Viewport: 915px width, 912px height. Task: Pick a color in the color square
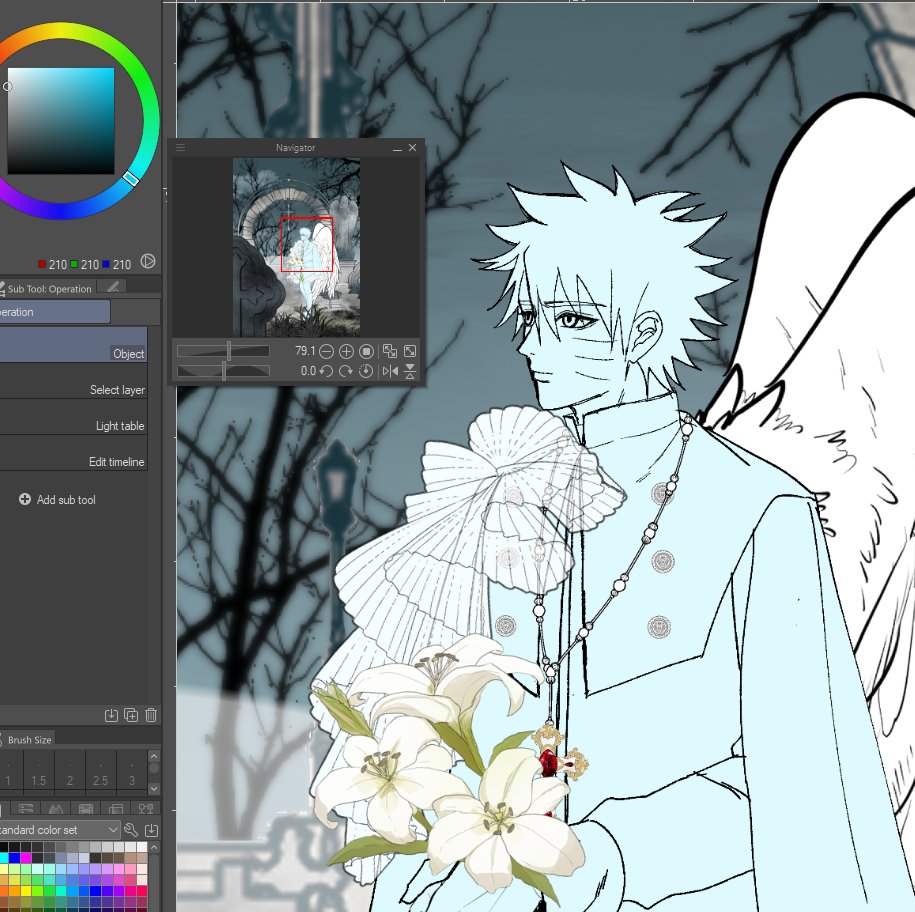[x=61, y=121]
